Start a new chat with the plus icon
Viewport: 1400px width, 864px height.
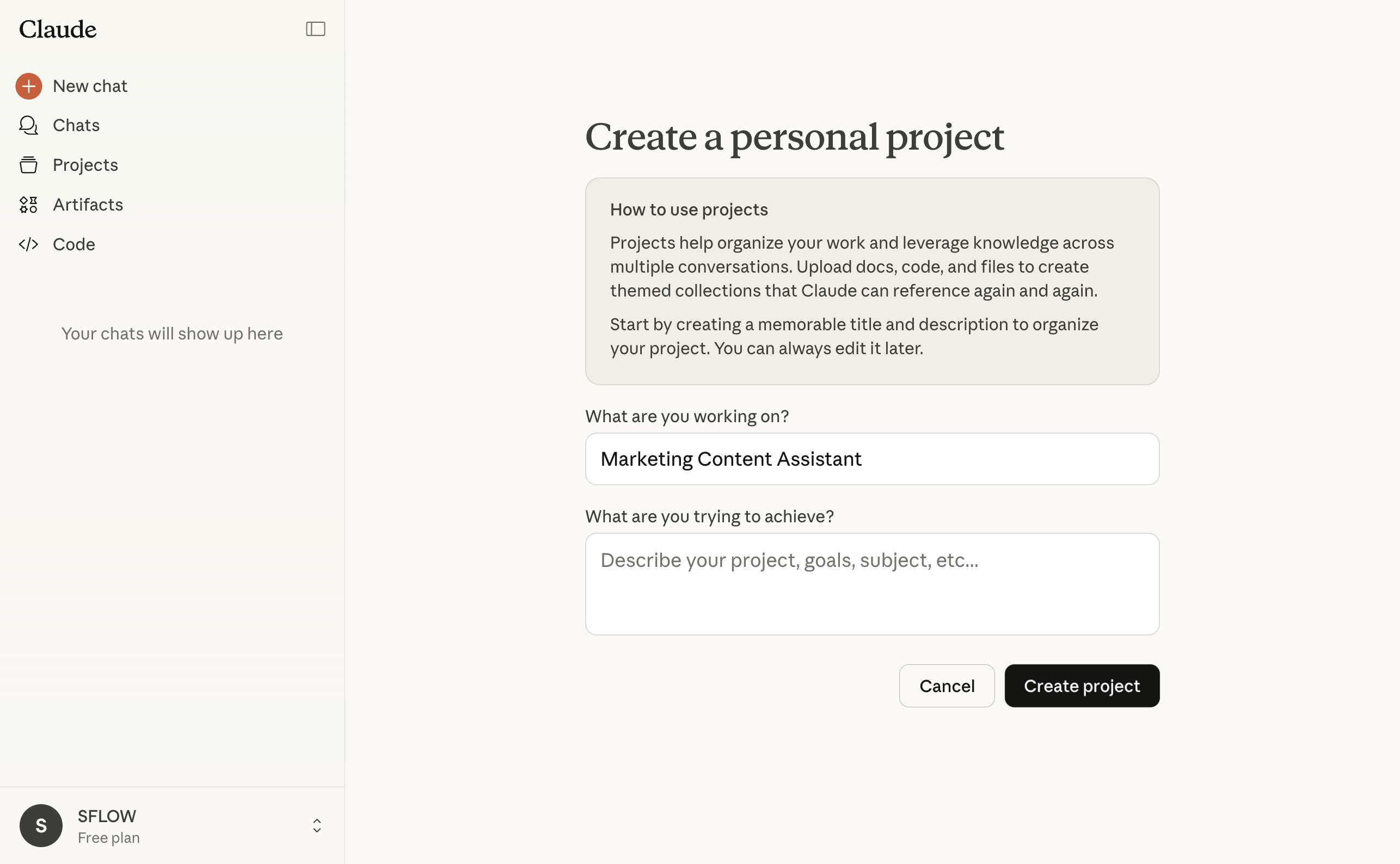pyautogui.click(x=28, y=86)
